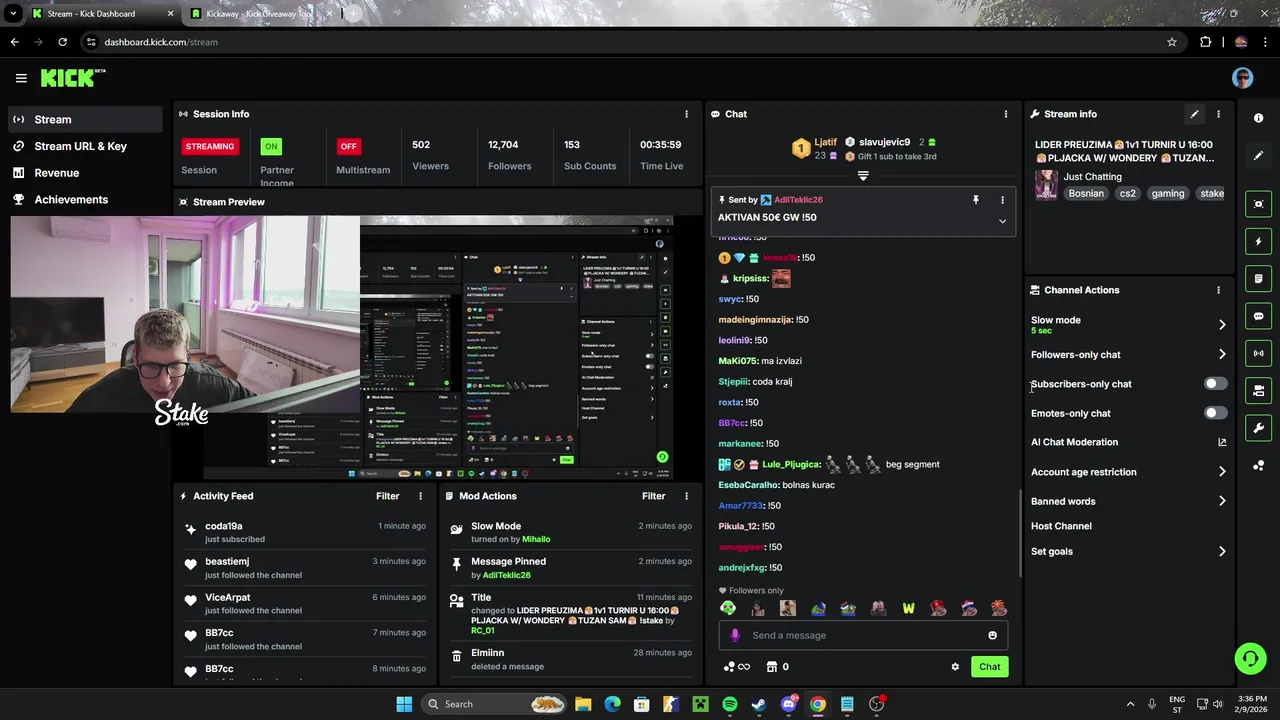
Task: Bookmark this page with star icon
Action: tap(1172, 42)
